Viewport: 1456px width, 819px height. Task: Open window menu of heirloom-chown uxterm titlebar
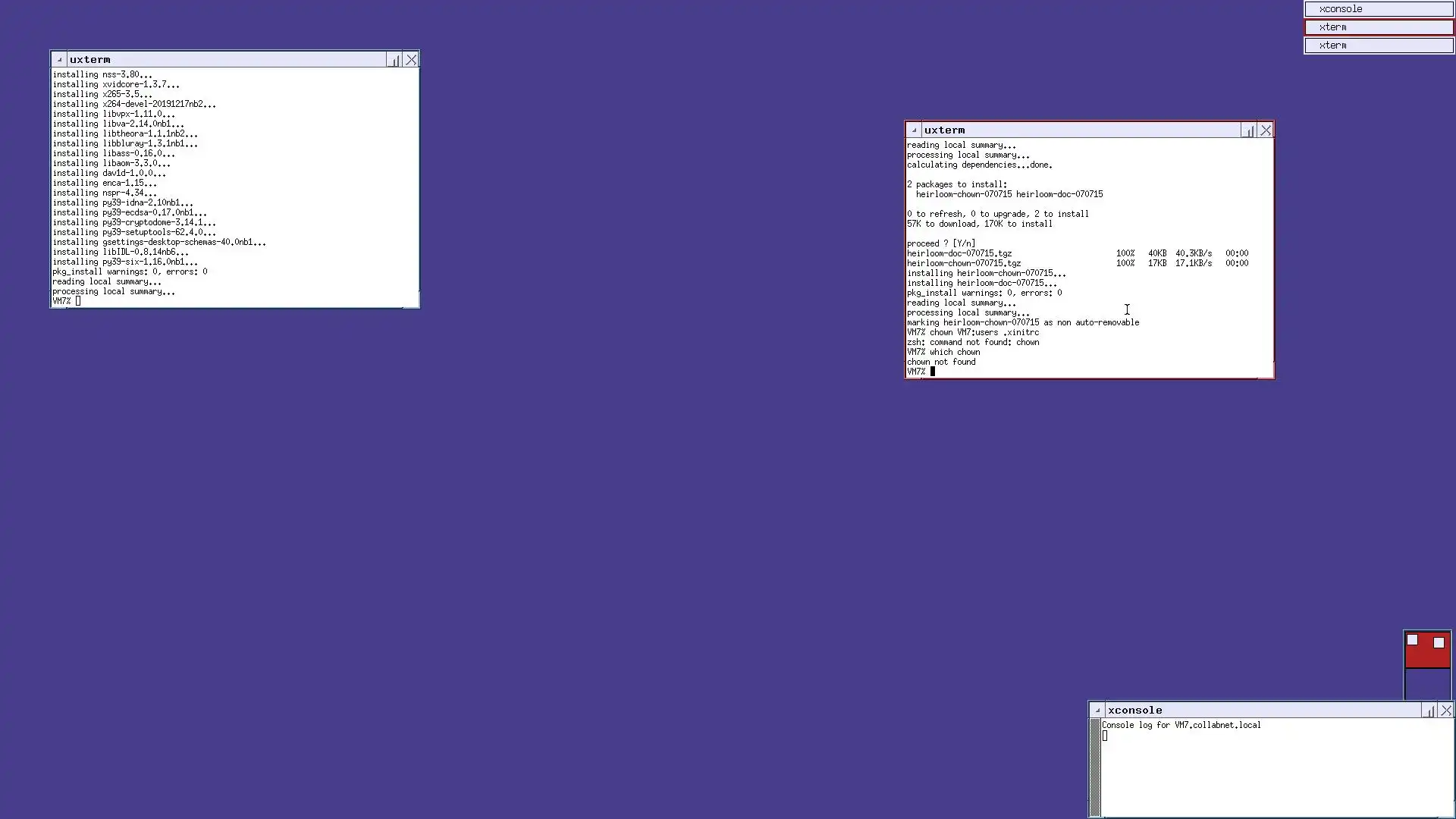tap(914, 130)
